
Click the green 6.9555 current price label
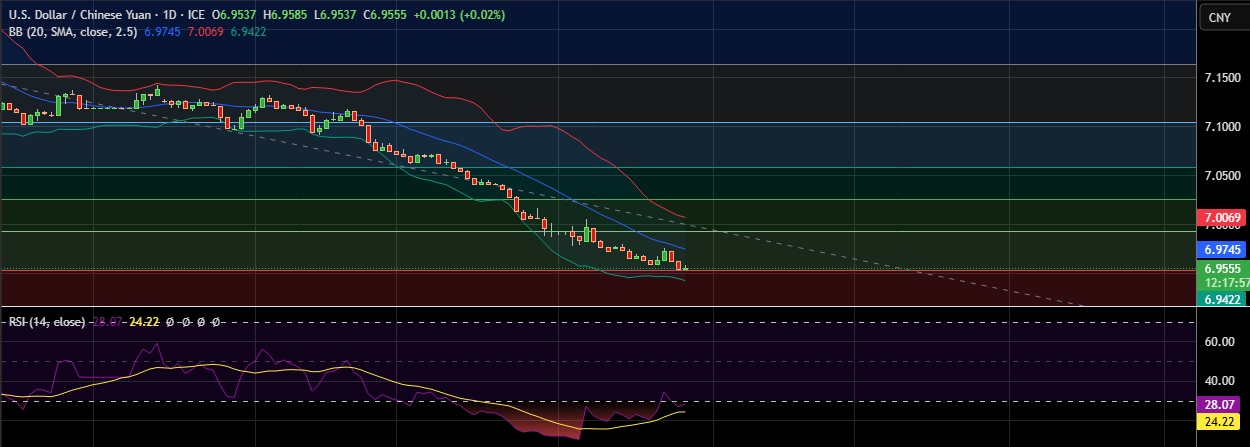click(1223, 269)
